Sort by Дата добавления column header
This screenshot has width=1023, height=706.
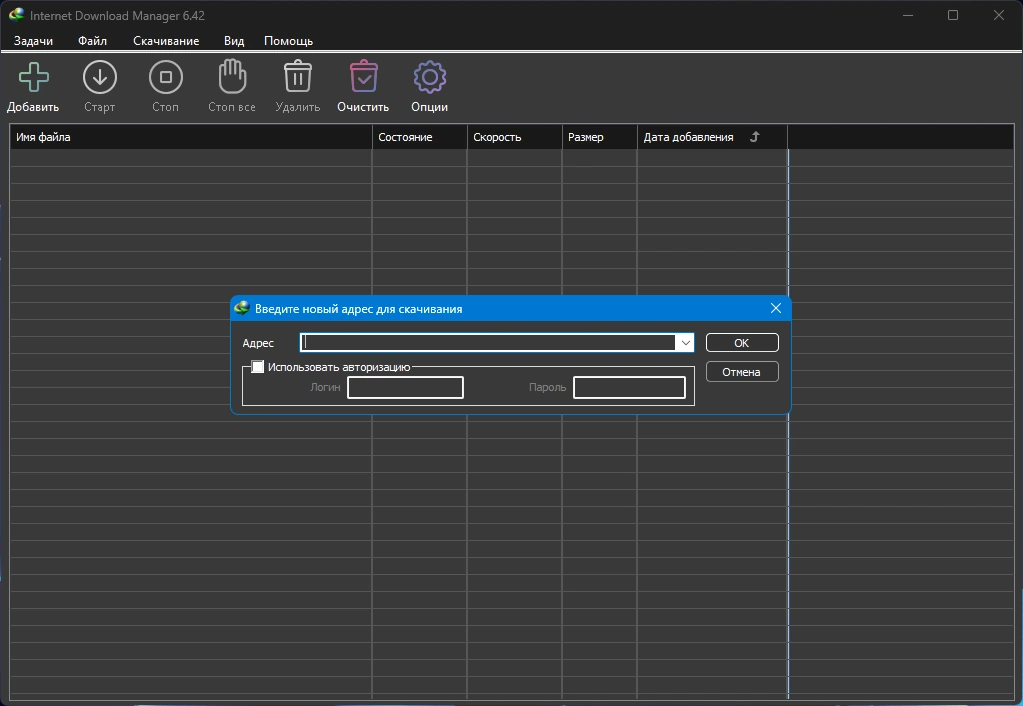(x=712, y=137)
